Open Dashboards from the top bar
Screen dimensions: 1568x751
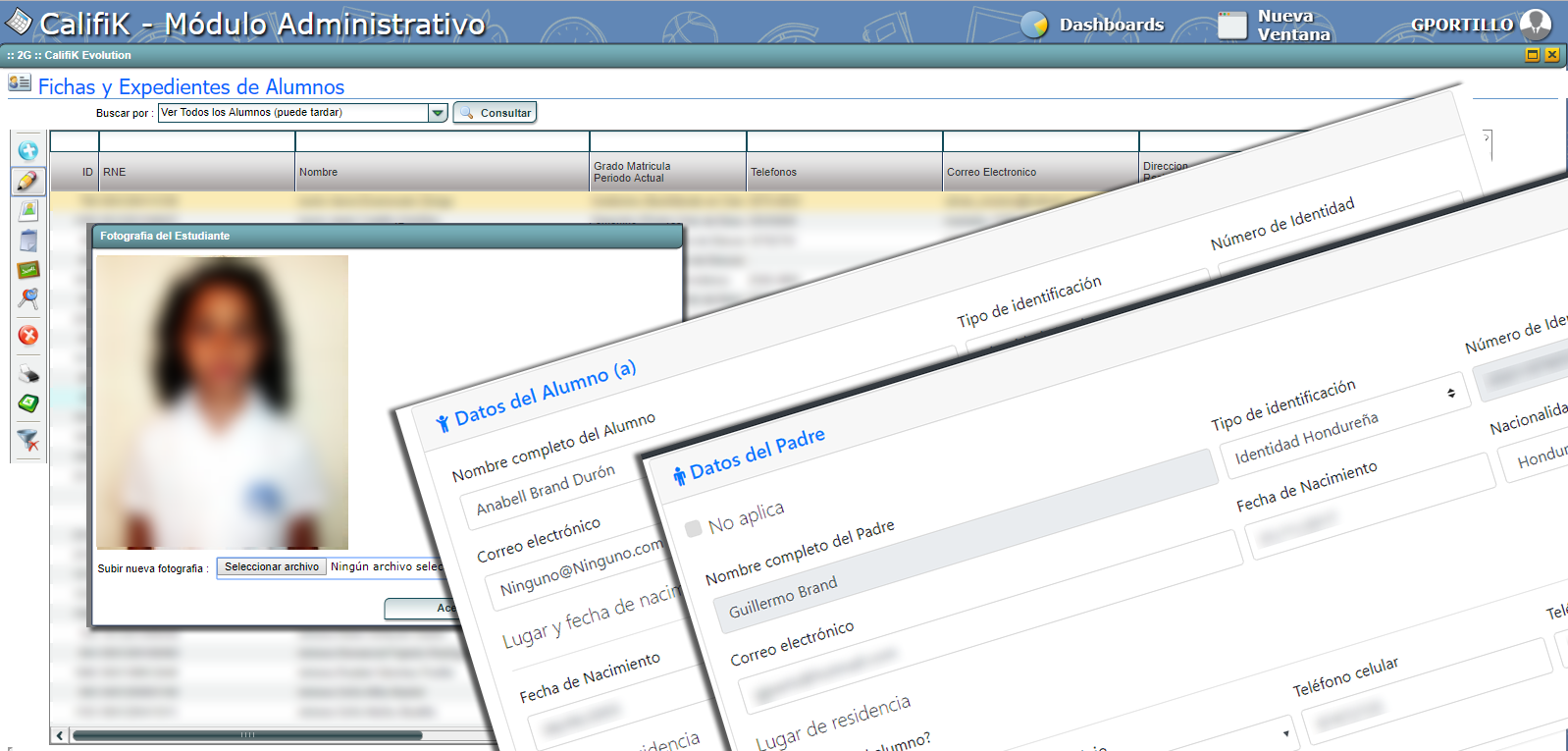coord(1112,25)
